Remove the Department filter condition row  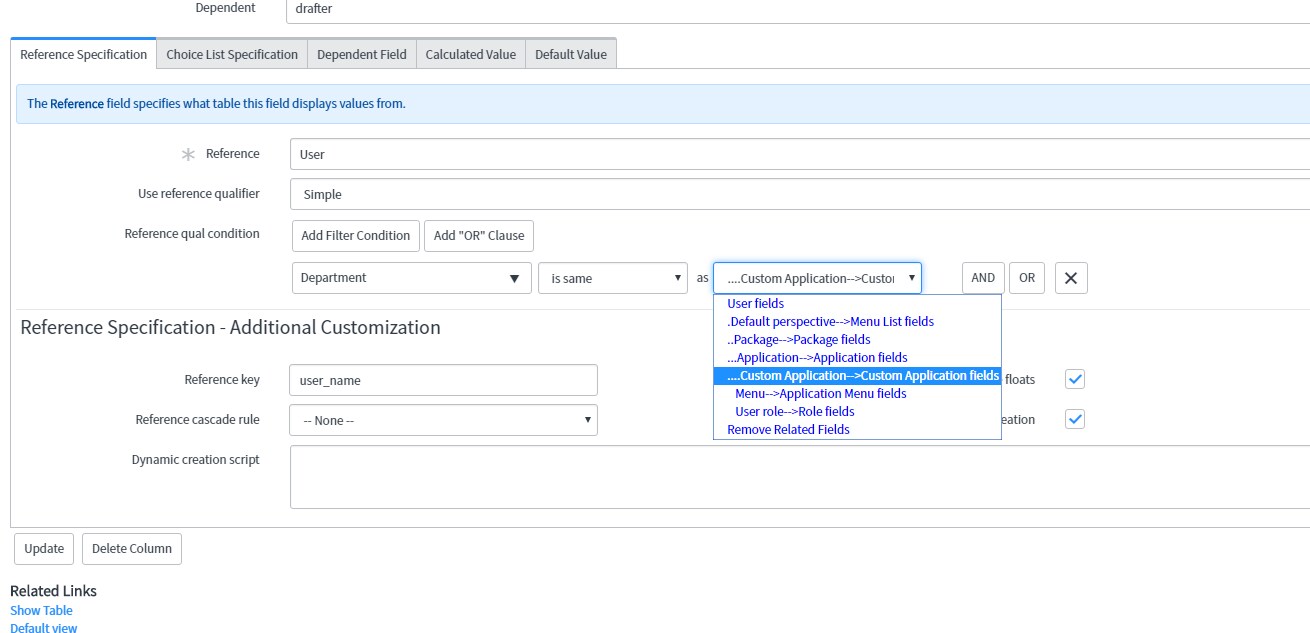click(1070, 278)
